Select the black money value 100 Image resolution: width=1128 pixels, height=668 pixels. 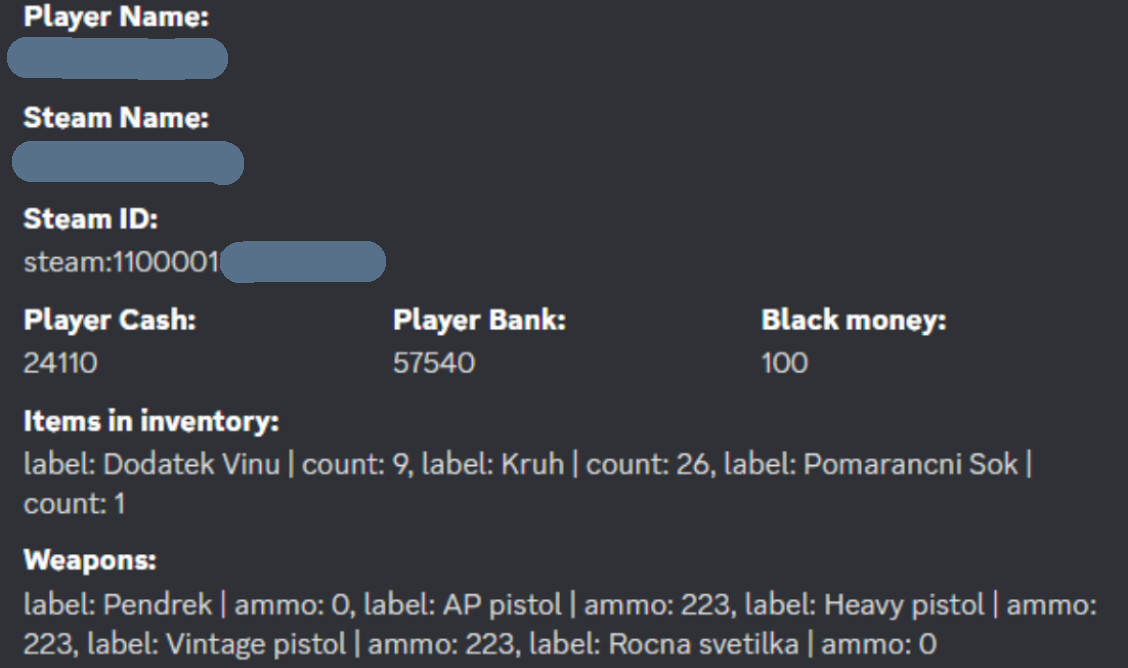pos(784,363)
